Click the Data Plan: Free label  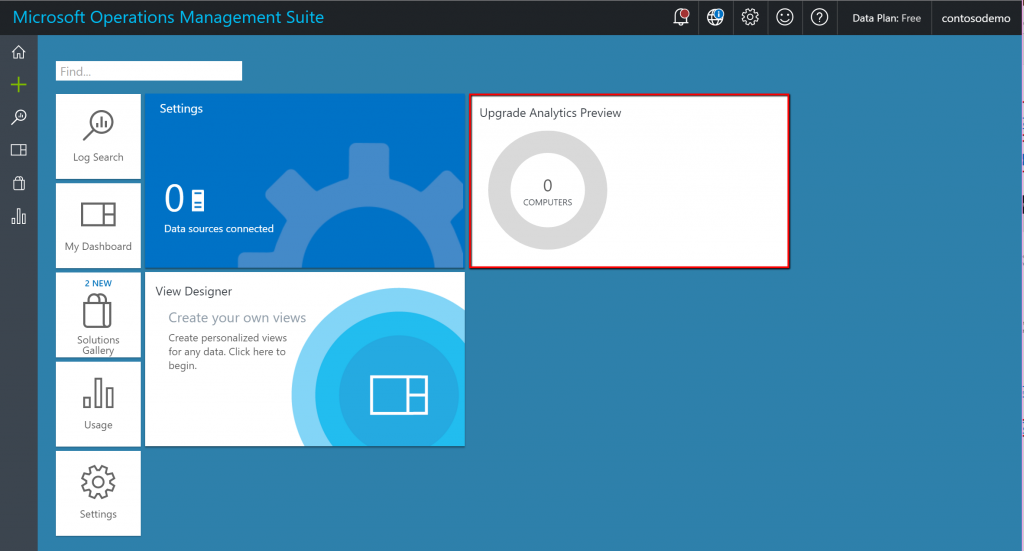tap(886, 18)
